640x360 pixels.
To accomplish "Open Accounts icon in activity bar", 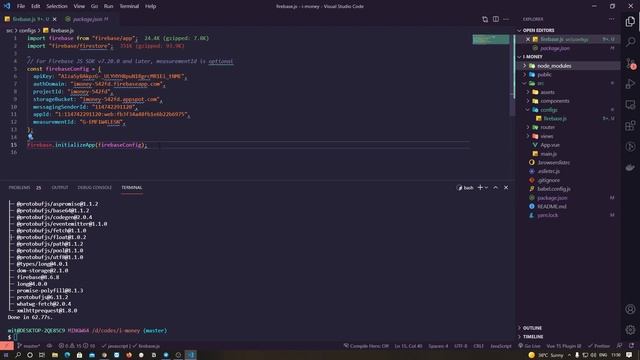I will [x=630, y=309].
